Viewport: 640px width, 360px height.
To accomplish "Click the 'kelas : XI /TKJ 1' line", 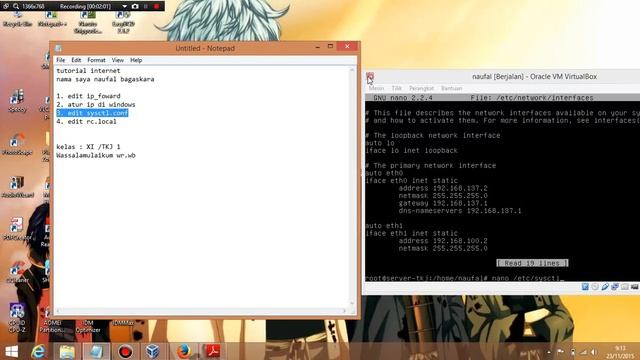I will tap(89, 147).
